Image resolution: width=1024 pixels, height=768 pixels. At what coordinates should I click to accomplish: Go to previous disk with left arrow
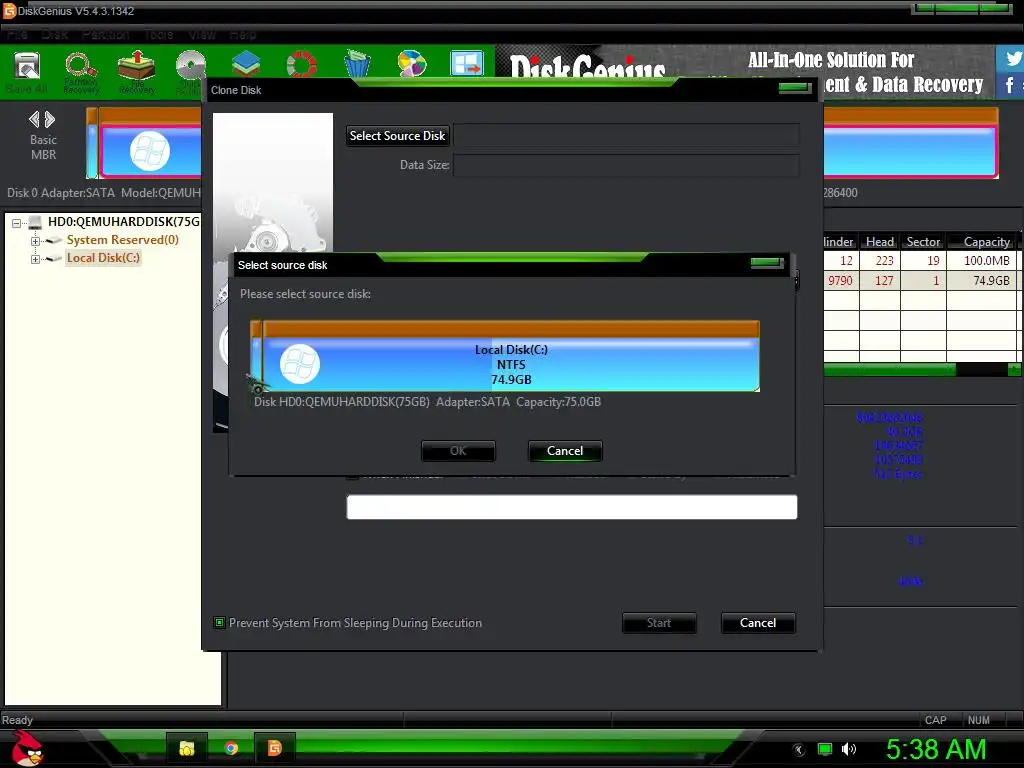34,120
